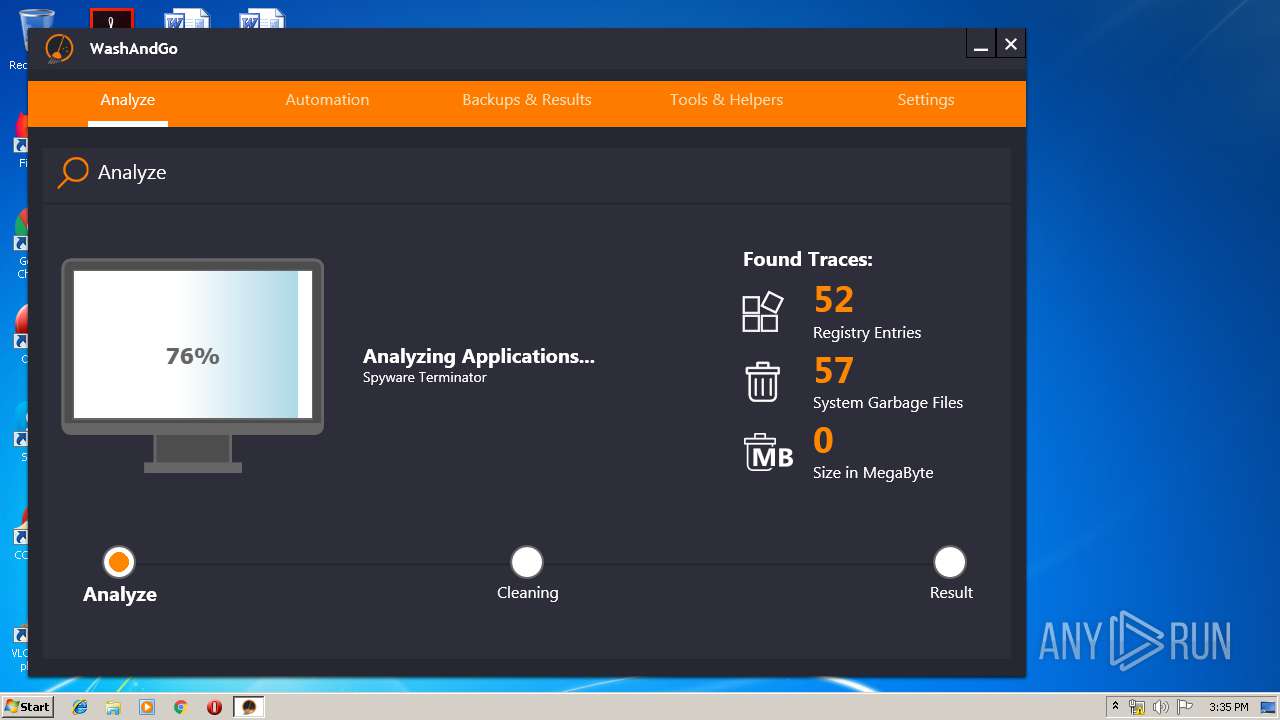
Task: Open Backups & Results tab
Action: click(527, 100)
